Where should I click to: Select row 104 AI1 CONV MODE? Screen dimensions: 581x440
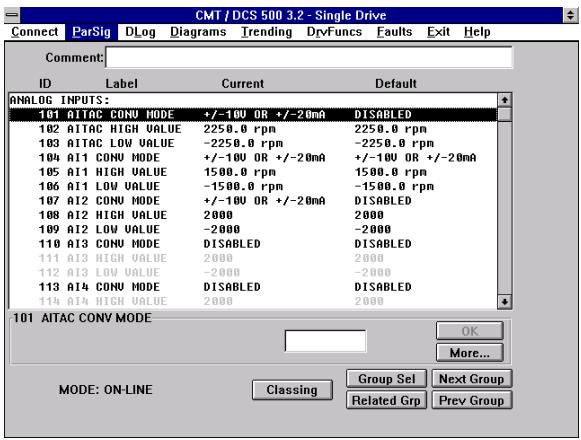tap(253, 158)
